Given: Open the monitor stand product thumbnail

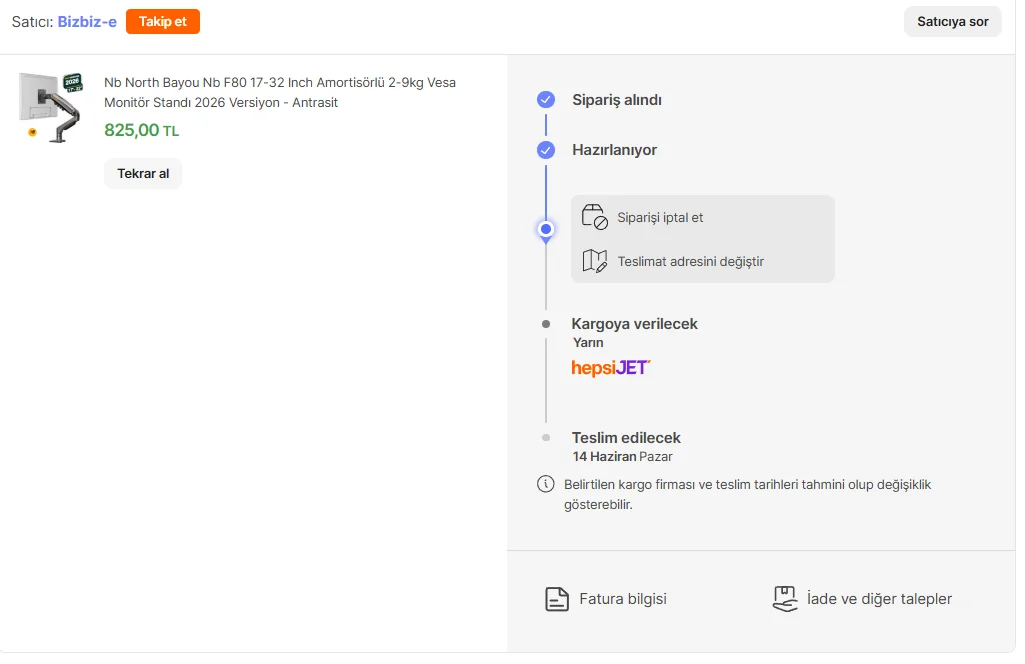Looking at the screenshot, I should tap(51, 107).
